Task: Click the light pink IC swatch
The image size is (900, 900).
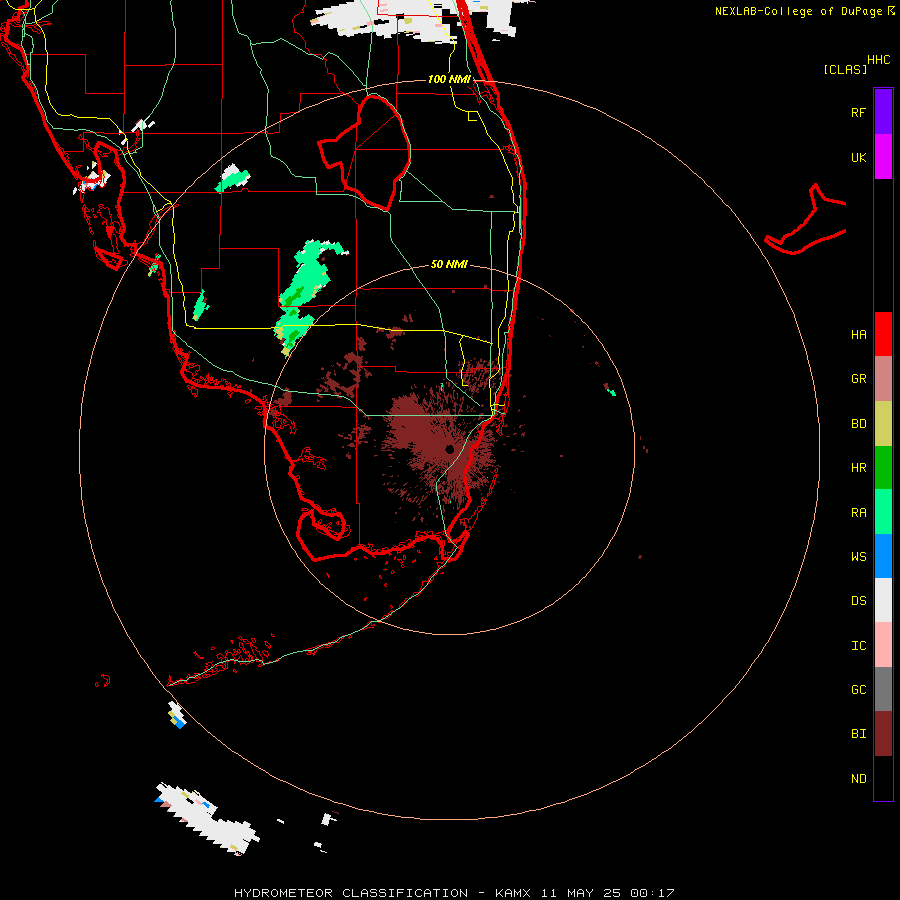Action: [x=883, y=645]
